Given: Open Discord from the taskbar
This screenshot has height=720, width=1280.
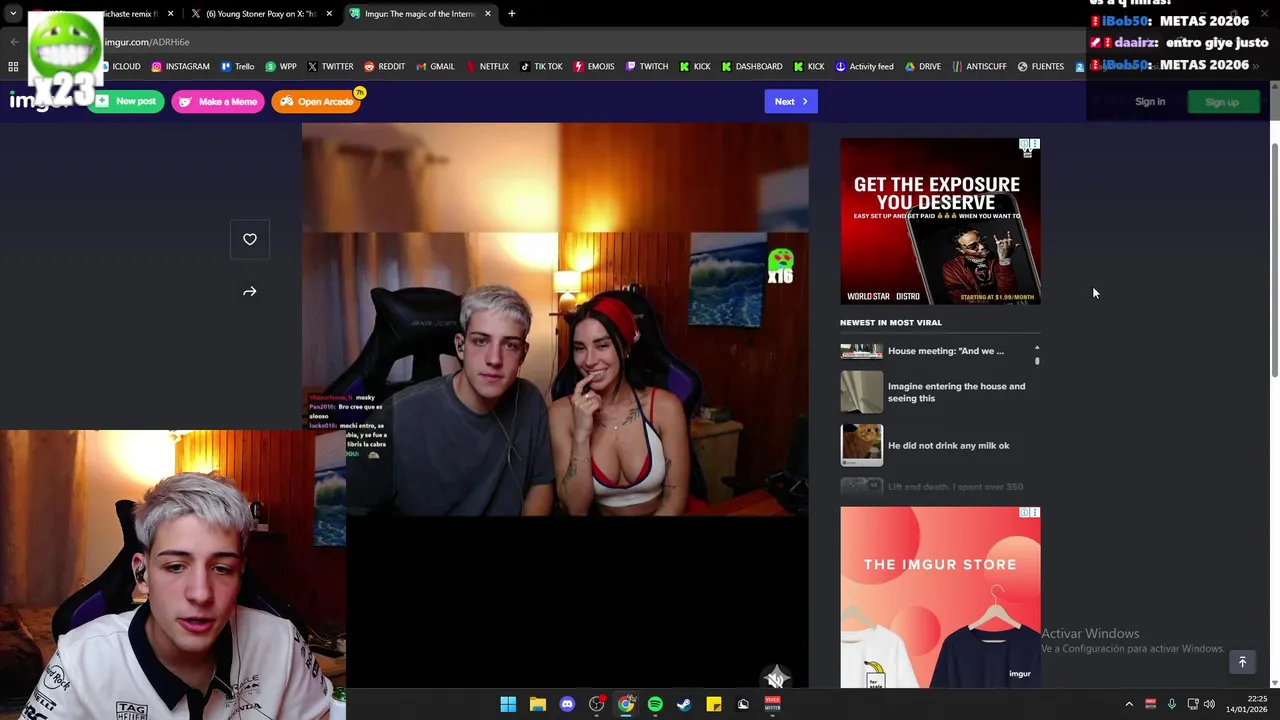Looking at the screenshot, I should 567,705.
